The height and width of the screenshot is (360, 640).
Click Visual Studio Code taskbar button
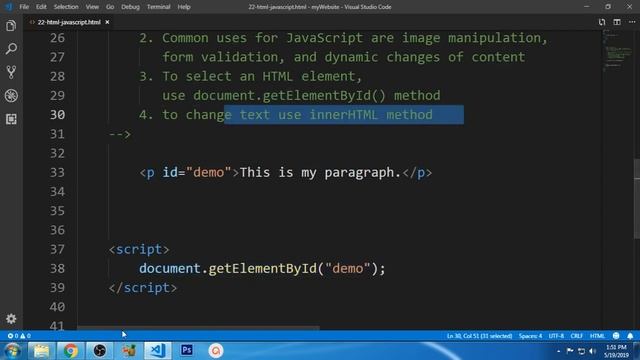[x=158, y=351]
